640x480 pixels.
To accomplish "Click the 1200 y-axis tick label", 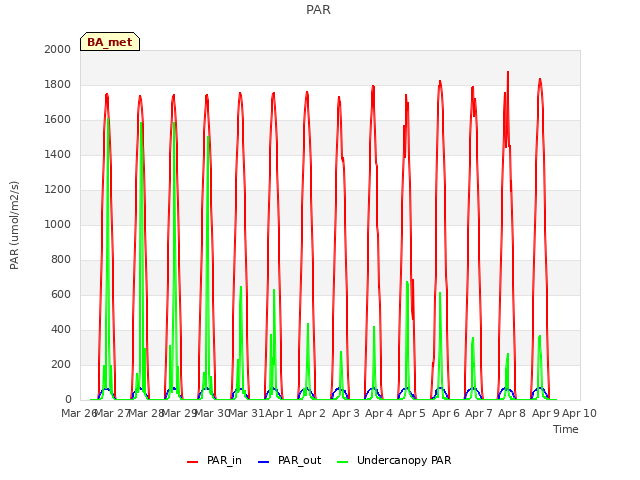I will [58, 189].
